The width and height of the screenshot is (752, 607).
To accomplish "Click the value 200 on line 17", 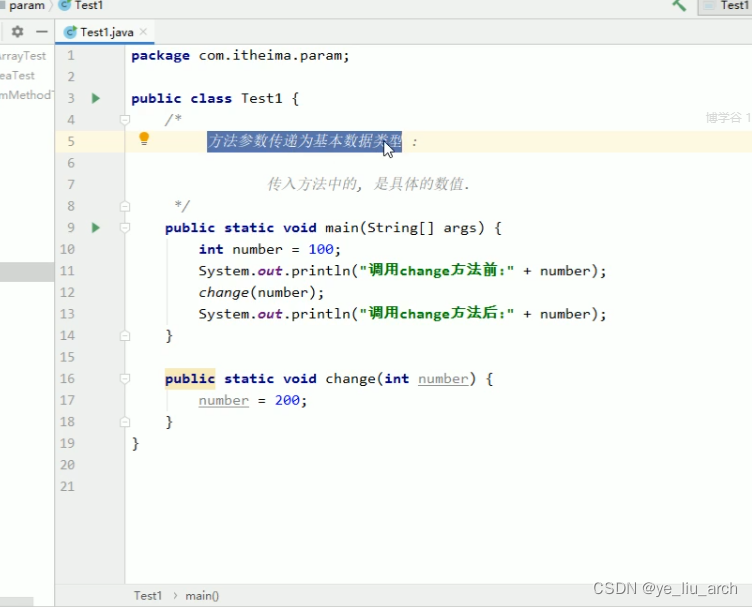I will click(287, 400).
